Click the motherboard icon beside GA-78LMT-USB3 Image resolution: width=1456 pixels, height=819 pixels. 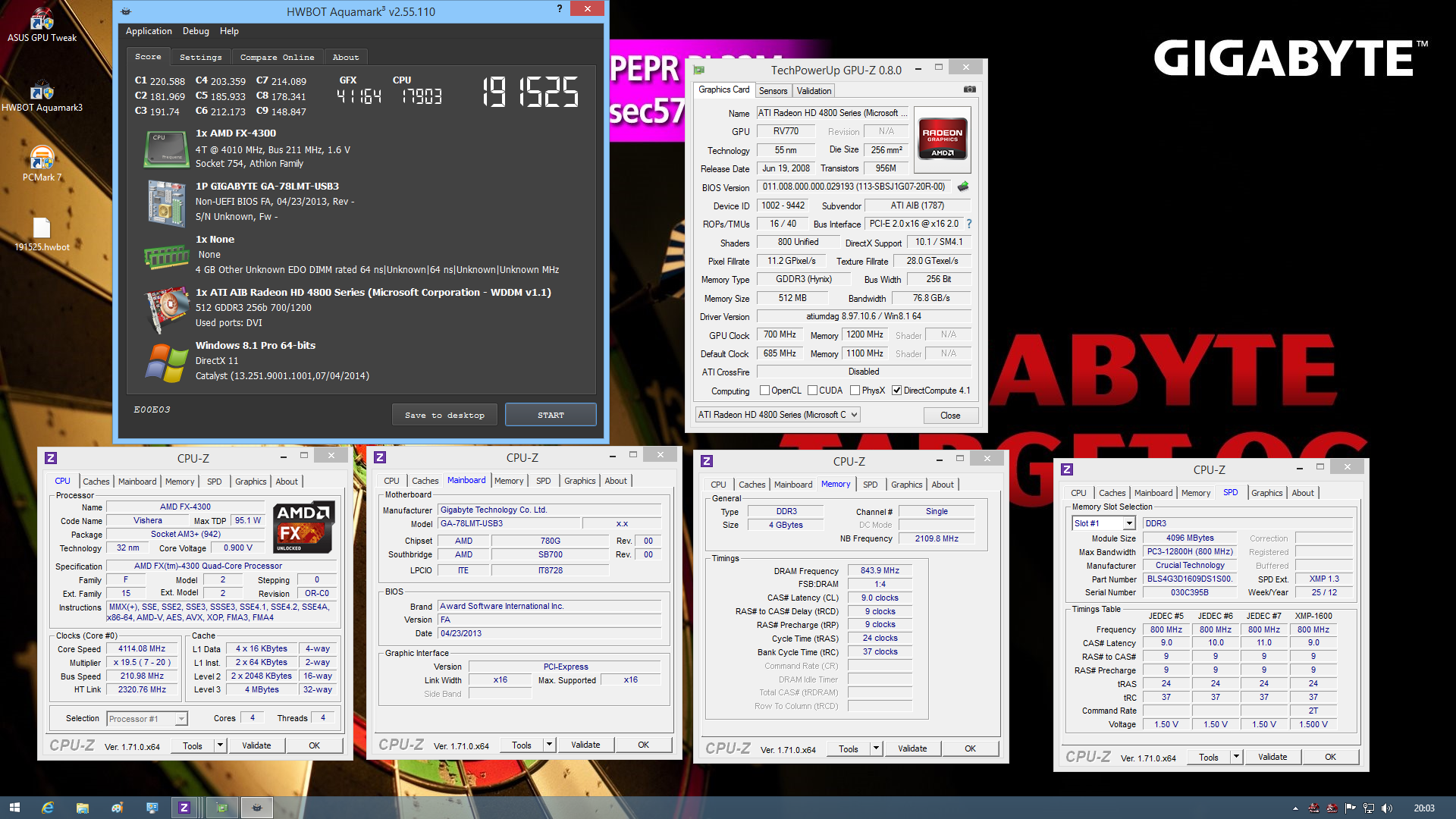coord(167,202)
